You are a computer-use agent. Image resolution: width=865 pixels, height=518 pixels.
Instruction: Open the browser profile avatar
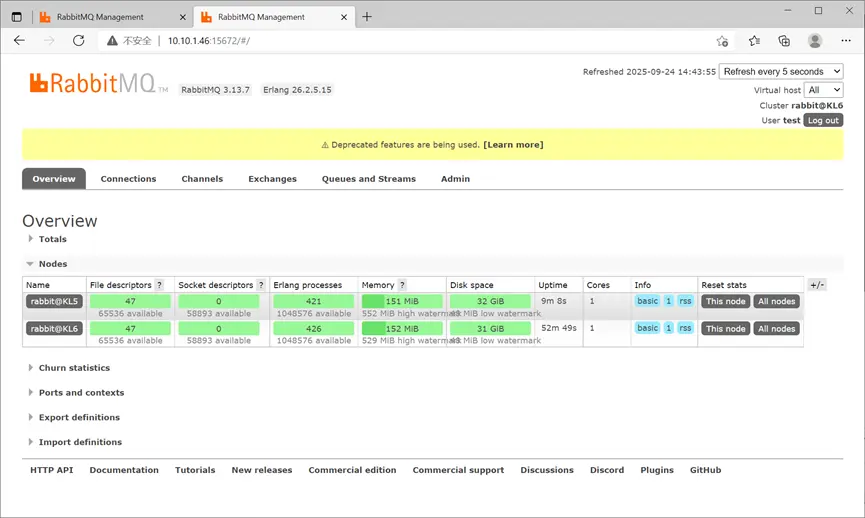[x=815, y=41]
